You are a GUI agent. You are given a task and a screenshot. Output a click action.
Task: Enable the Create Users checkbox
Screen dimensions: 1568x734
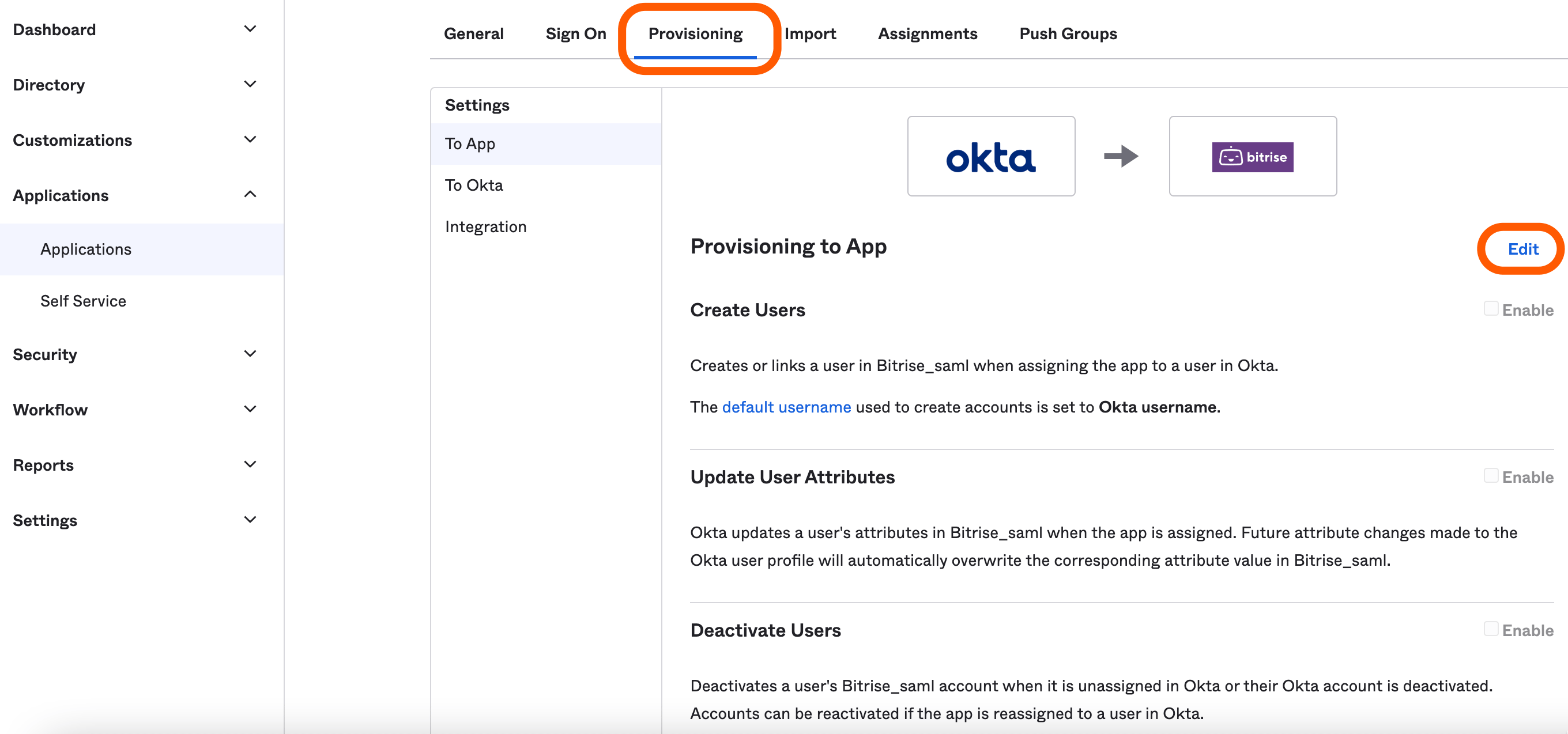pyautogui.click(x=1490, y=309)
